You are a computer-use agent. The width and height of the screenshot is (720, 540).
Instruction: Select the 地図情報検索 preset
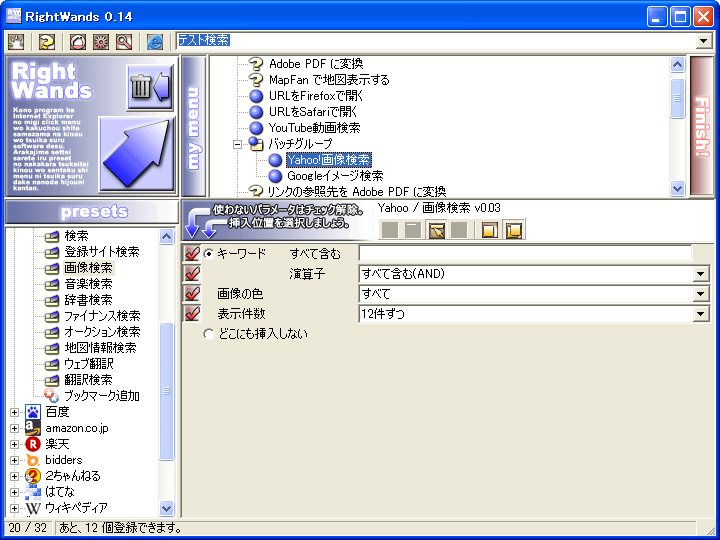[100, 348]
